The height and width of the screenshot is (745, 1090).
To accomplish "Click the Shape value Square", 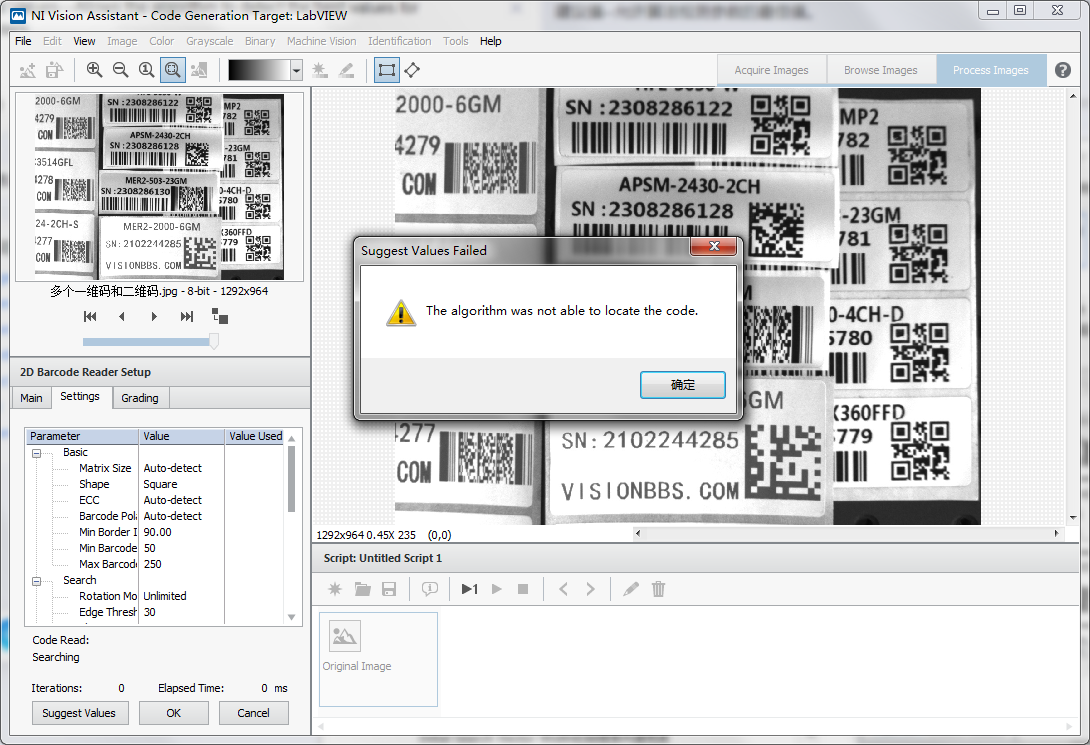I will tap(161, 484).
